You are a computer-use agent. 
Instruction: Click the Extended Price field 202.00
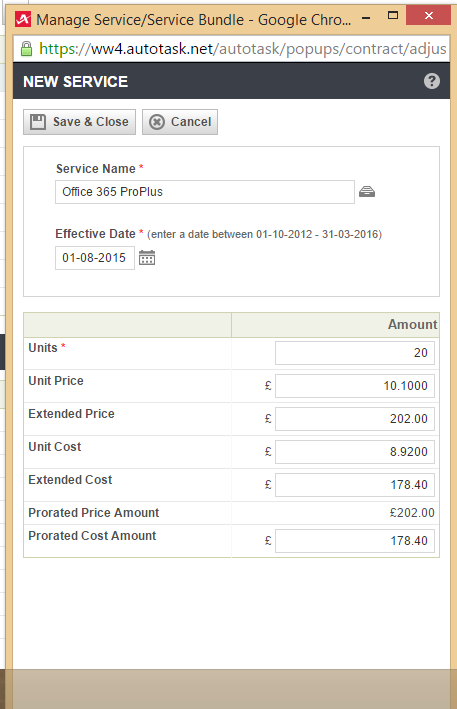[x=355, y=419]
